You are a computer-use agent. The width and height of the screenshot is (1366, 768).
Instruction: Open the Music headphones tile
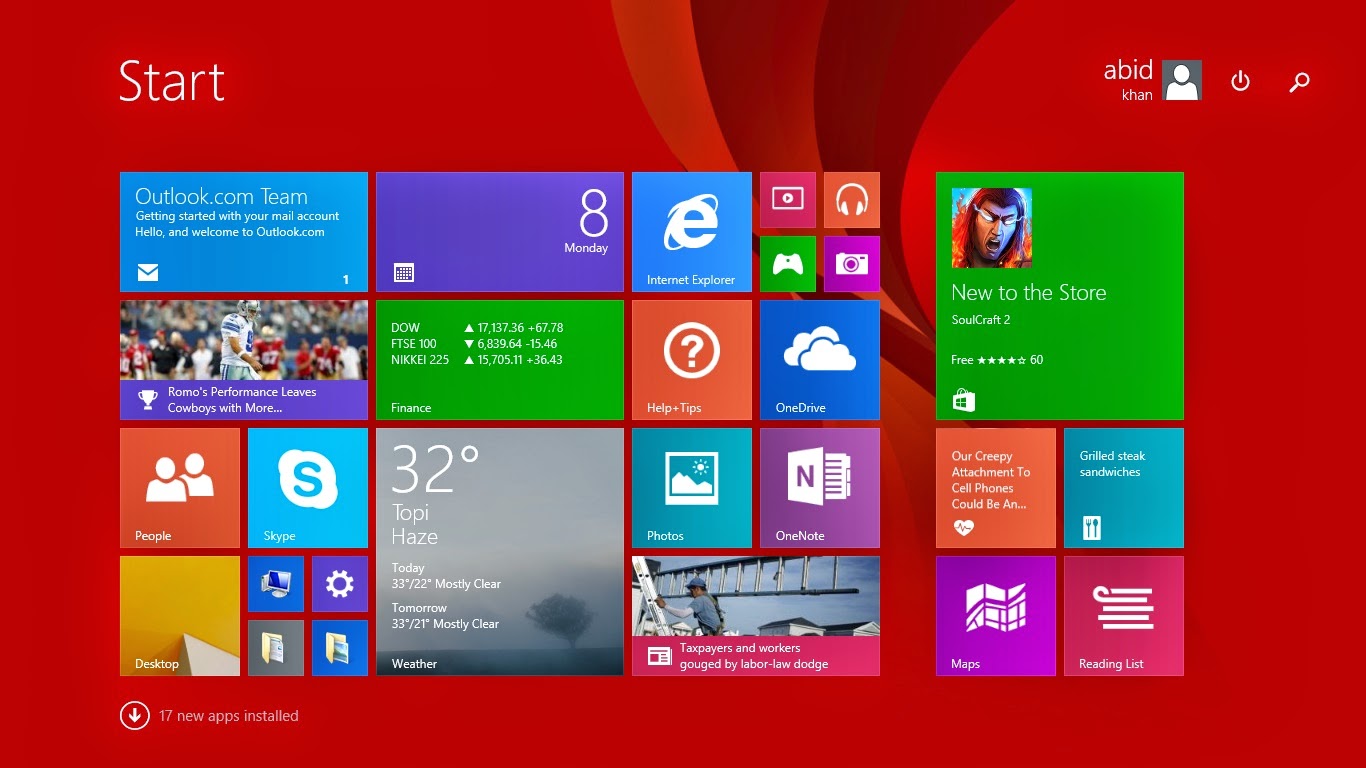pyautogui.click(x=852, y=200)
